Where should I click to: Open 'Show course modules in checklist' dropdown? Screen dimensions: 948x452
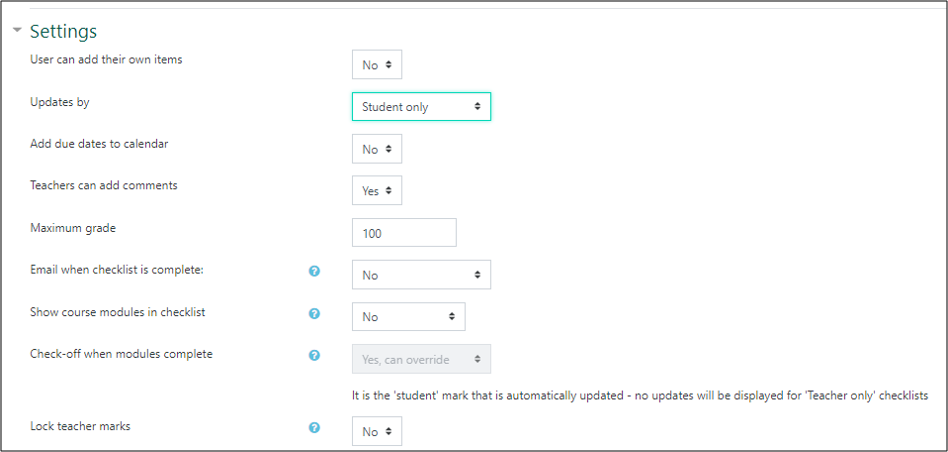pos(408,317)
